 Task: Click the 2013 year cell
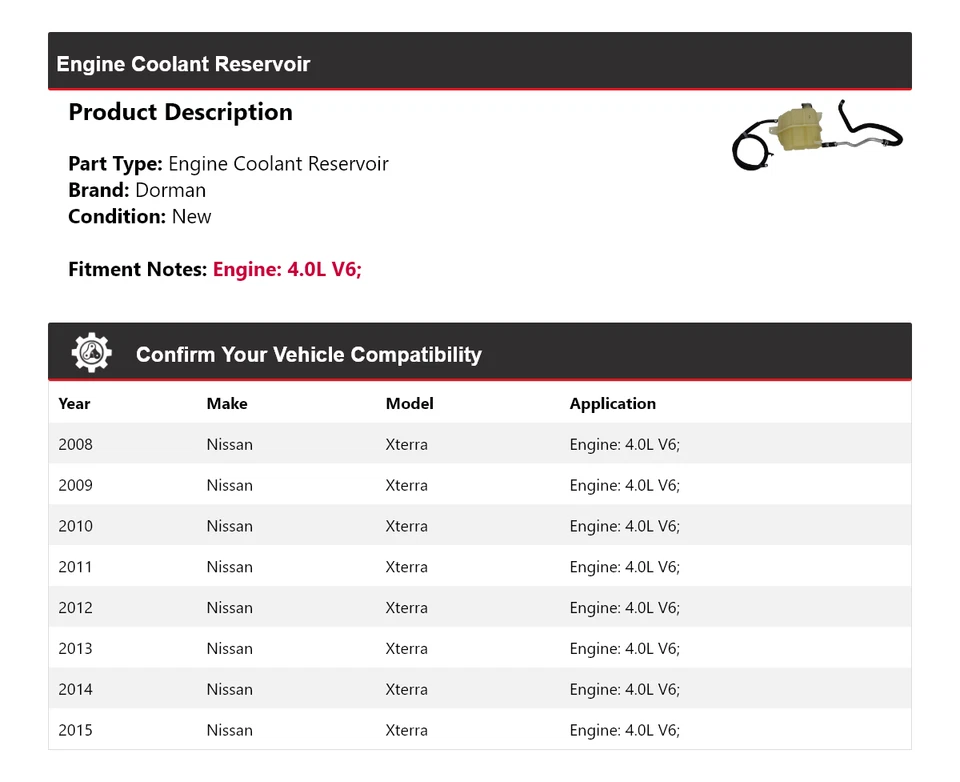pyautogui.click(x=76, y=649)
